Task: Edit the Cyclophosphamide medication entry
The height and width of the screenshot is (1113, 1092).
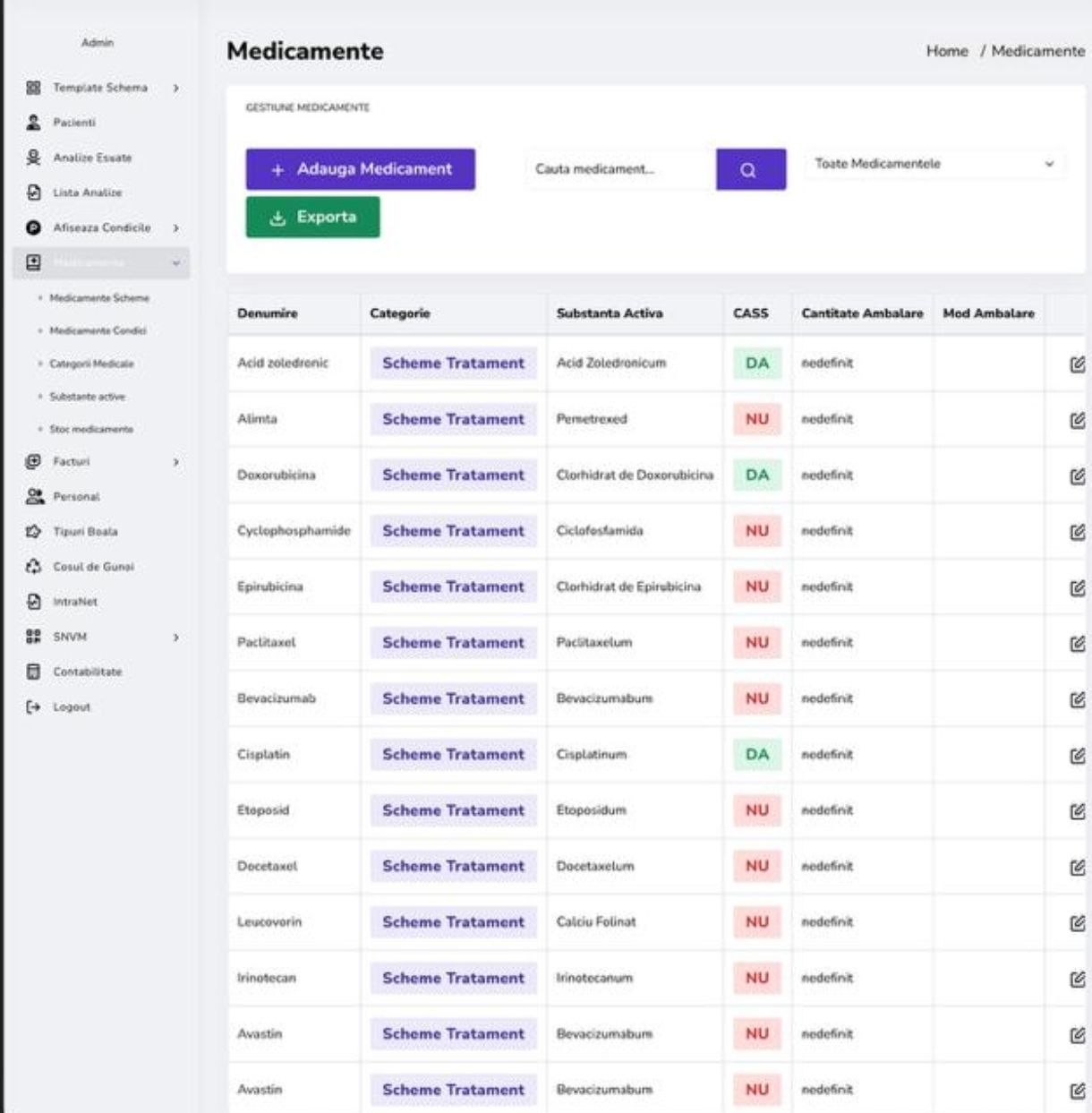Action: point(1077,532)
